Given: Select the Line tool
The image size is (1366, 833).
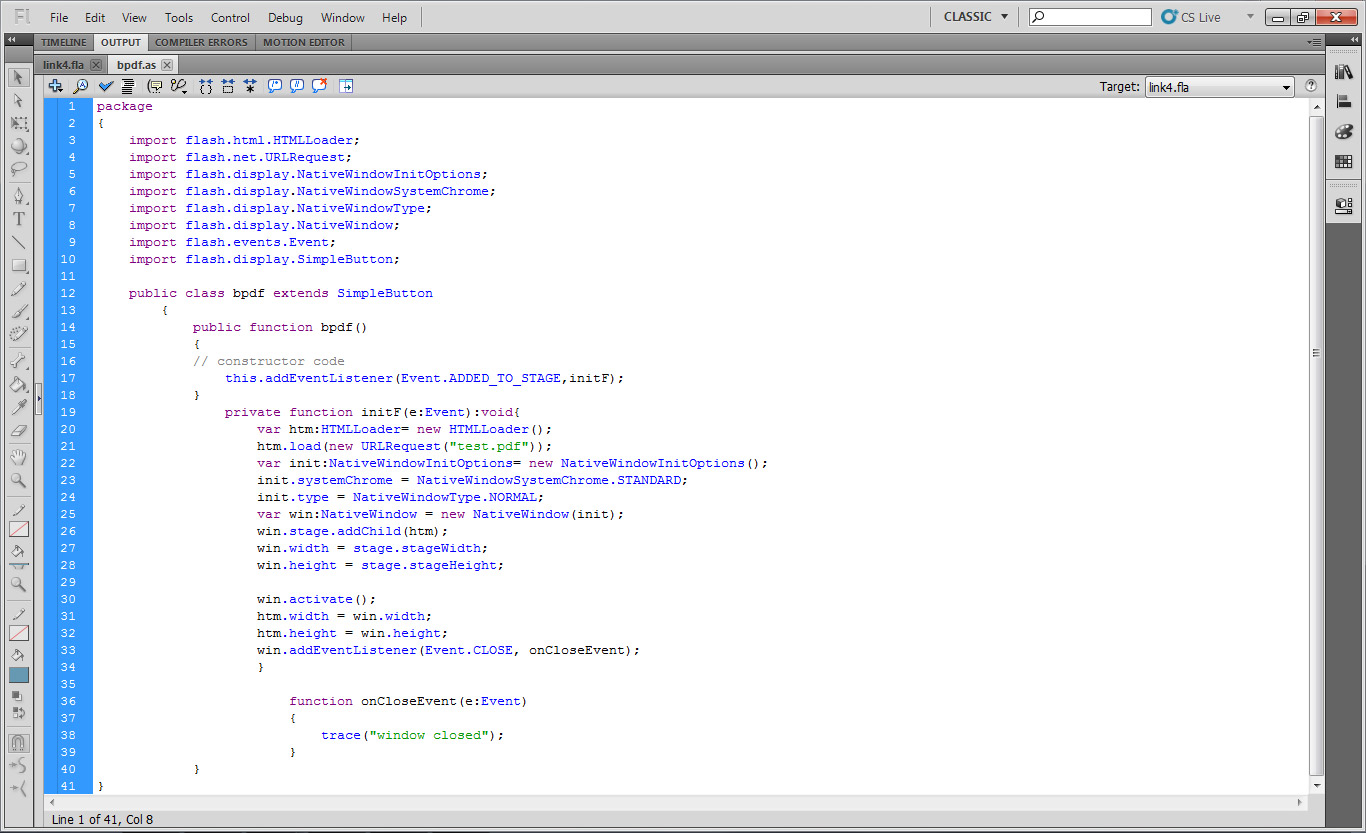Looking at the screenshot, I should click(x=18, y=242).
